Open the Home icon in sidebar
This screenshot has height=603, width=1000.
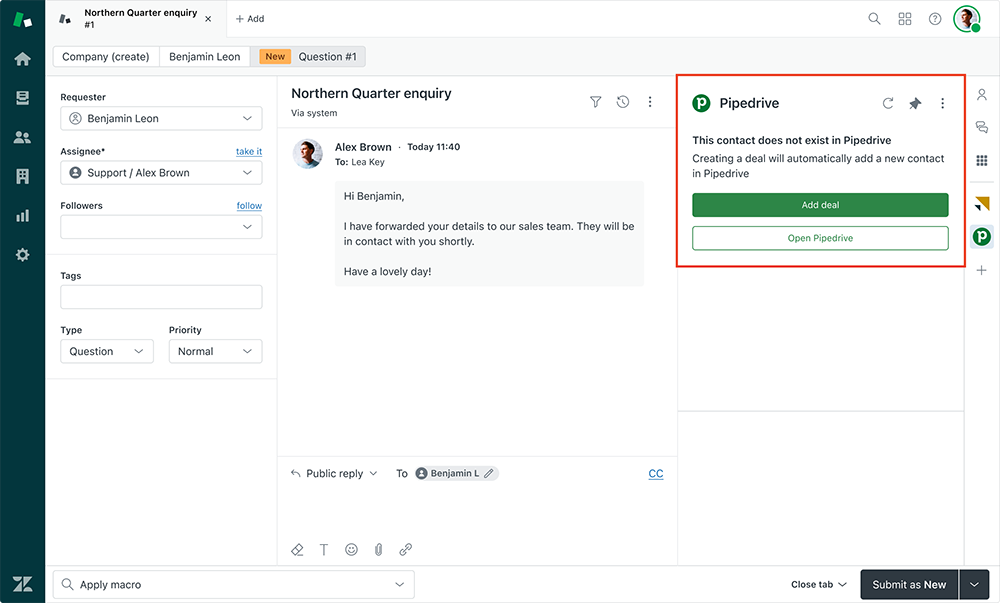(22, 59)
